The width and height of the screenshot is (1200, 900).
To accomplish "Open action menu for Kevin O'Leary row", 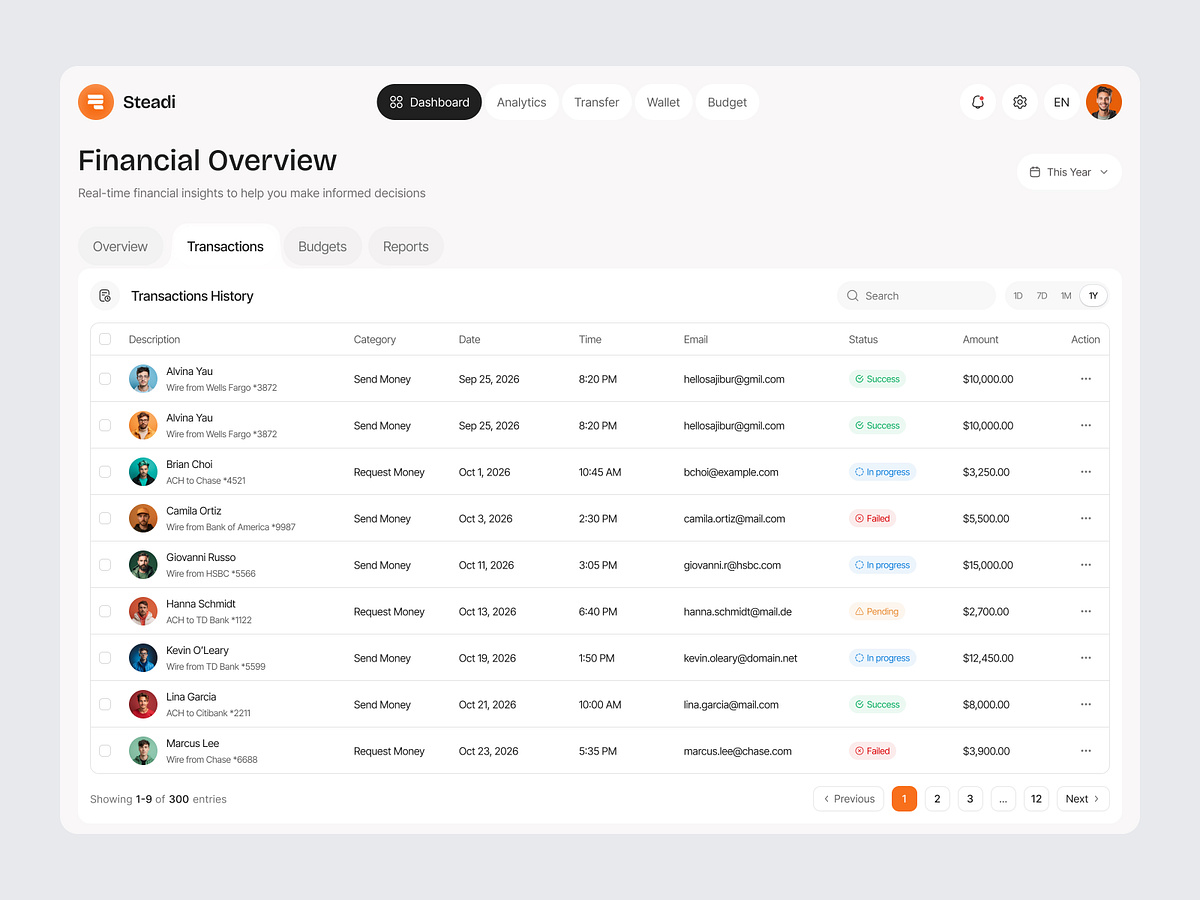I will coord(1086,658).
